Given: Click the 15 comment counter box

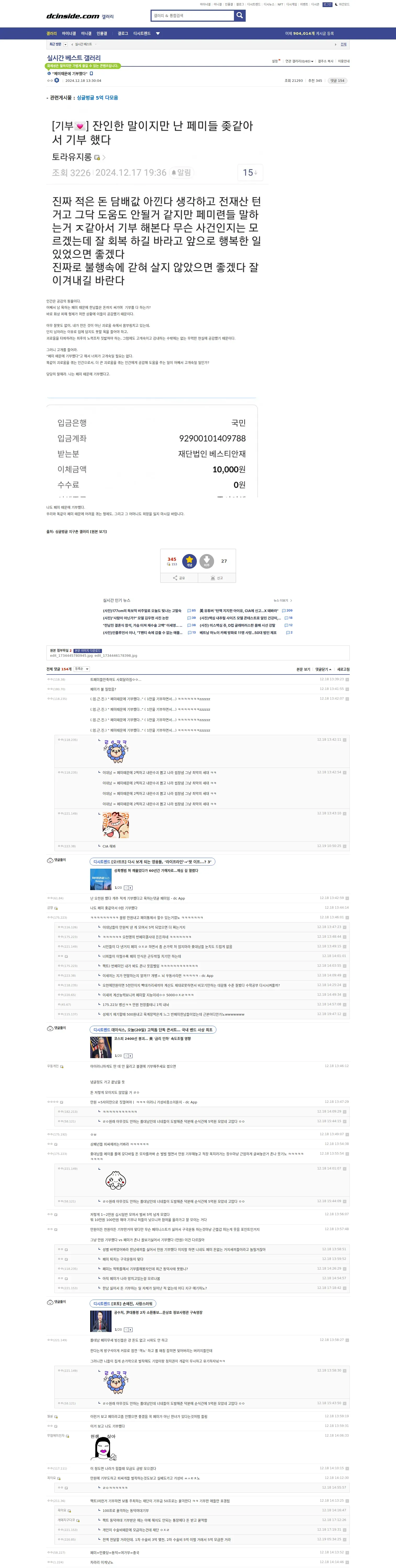Looking at the screenshot, I should (x=250, y=172).
